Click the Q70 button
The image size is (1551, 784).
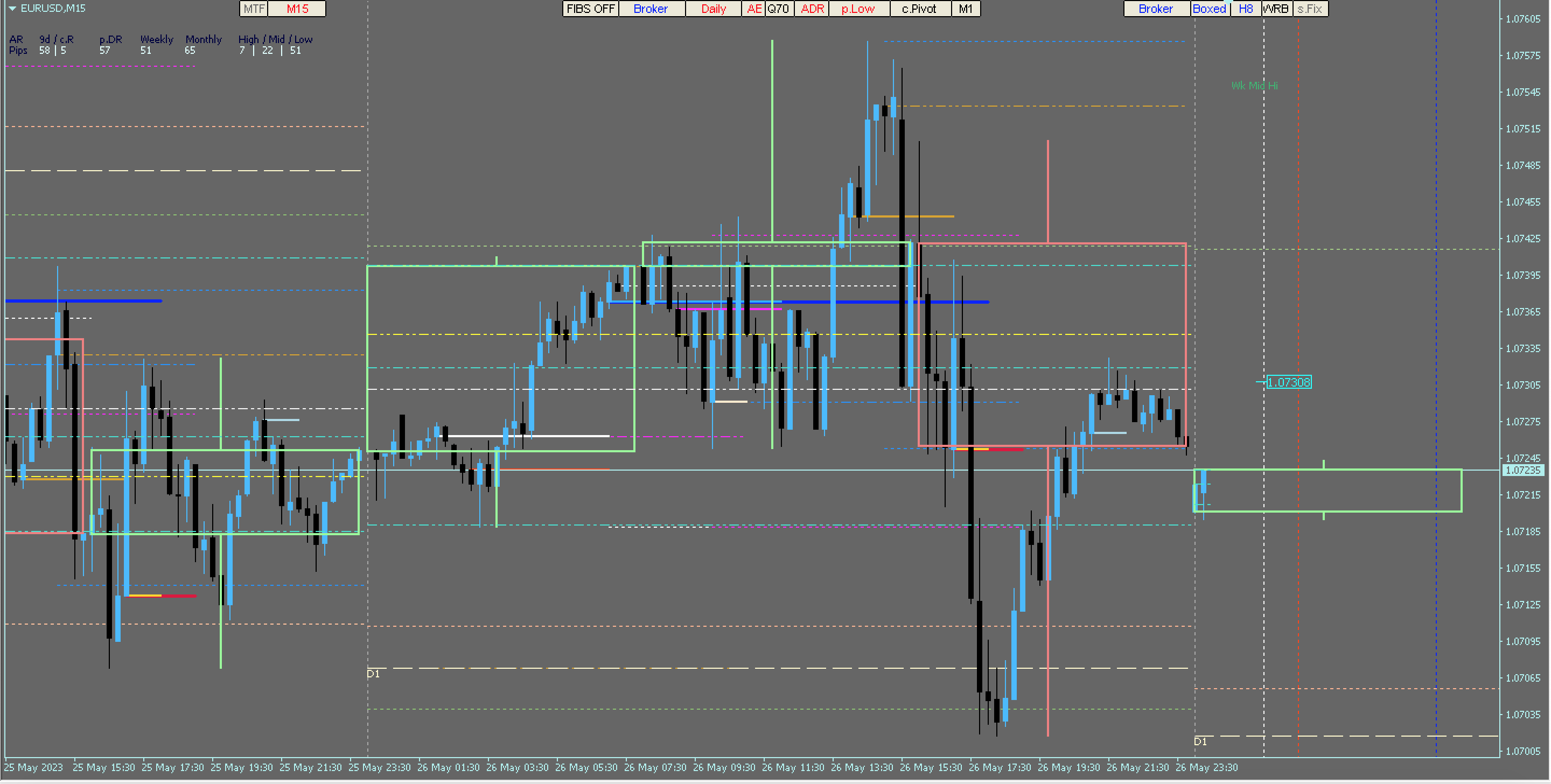[778, 9]
